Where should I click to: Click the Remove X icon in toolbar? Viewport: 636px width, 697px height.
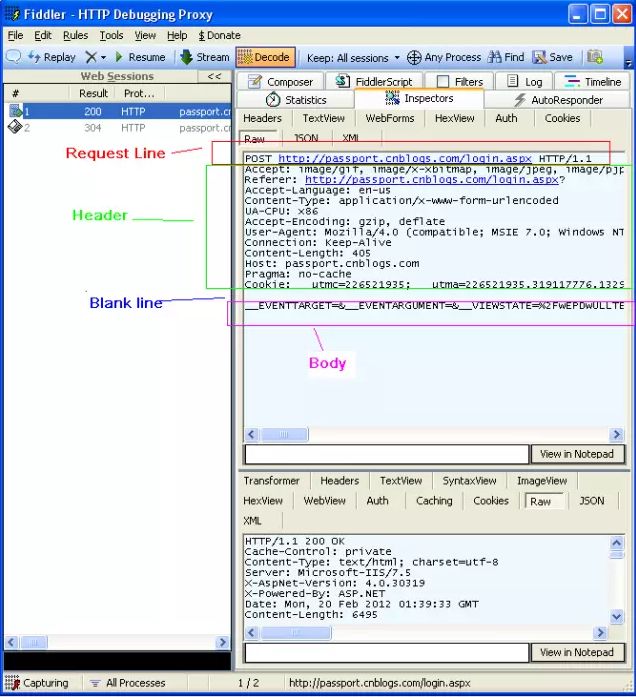point(91,57)
